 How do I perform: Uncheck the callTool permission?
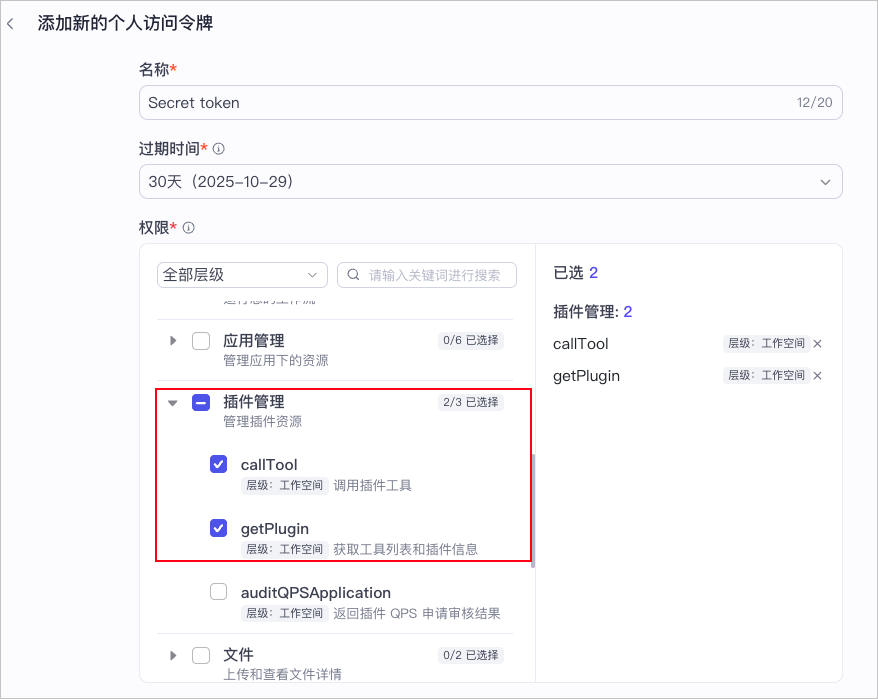click(218, 464)
